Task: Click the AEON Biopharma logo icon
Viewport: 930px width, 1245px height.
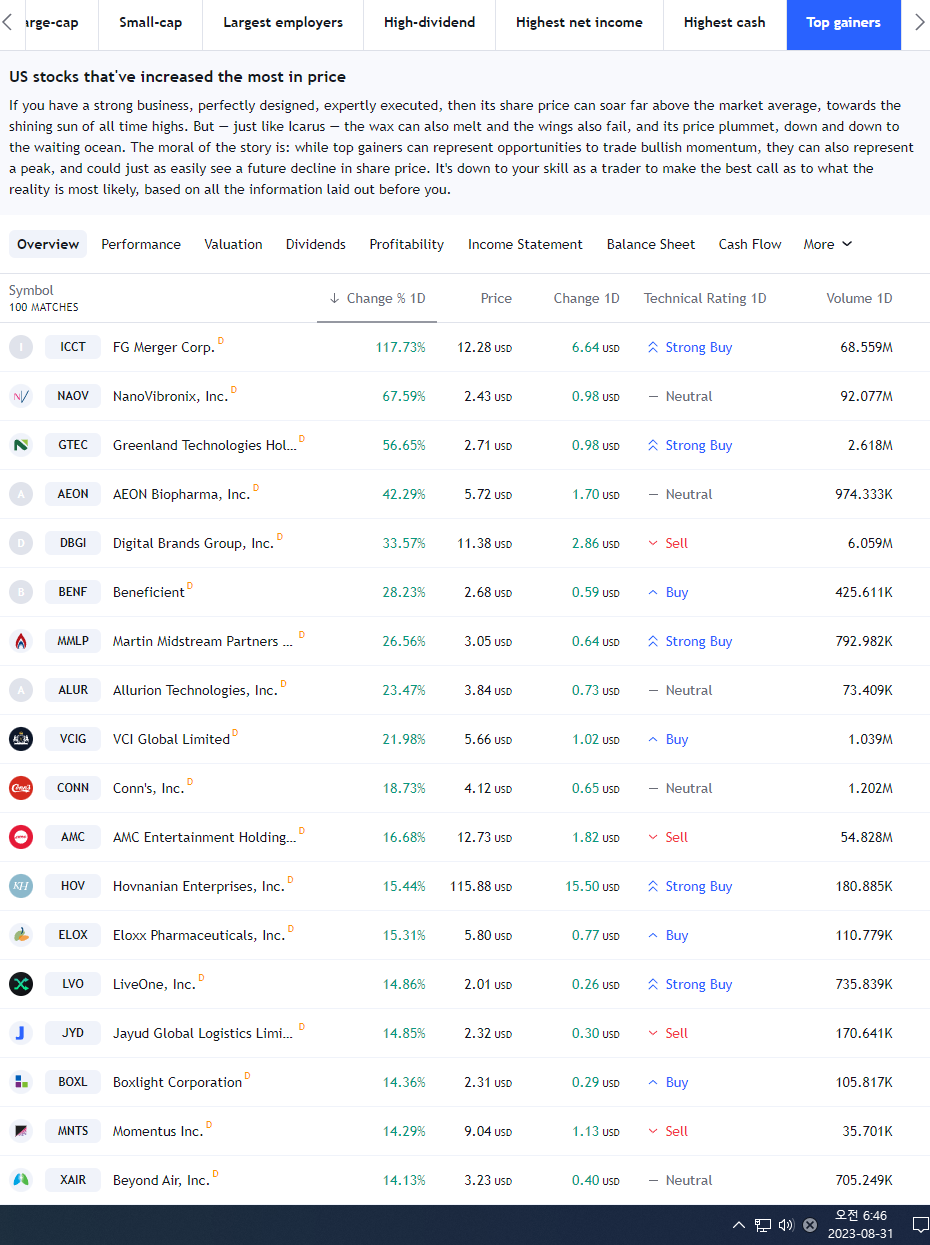Action: point(21,494)
